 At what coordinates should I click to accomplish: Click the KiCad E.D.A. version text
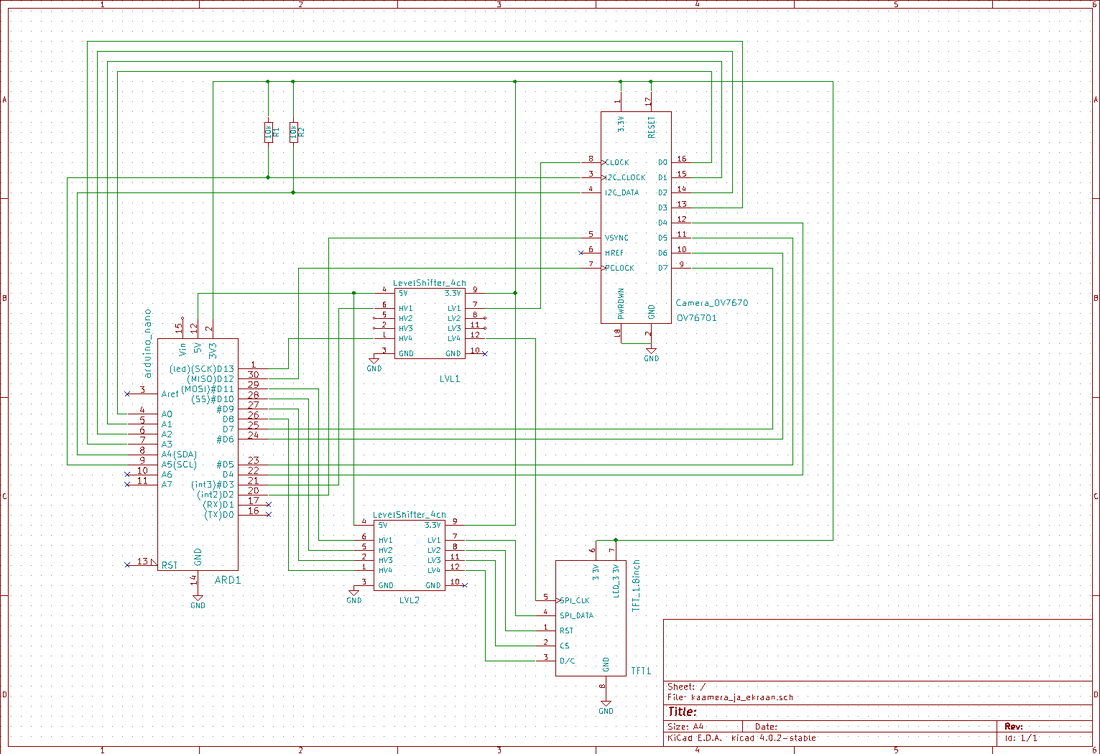742,738
